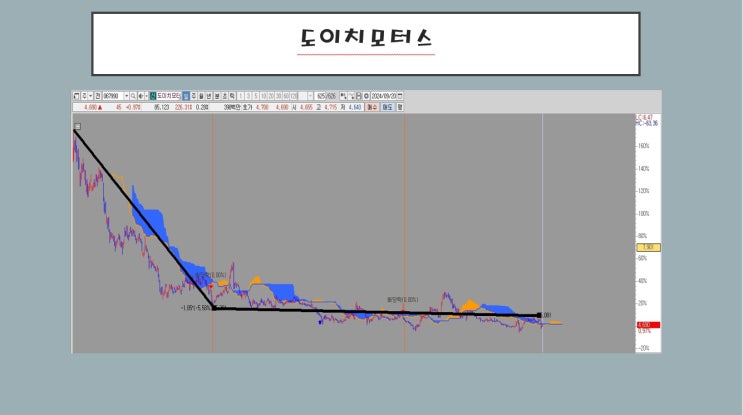Choose the 10 interval button

[263, 96]
